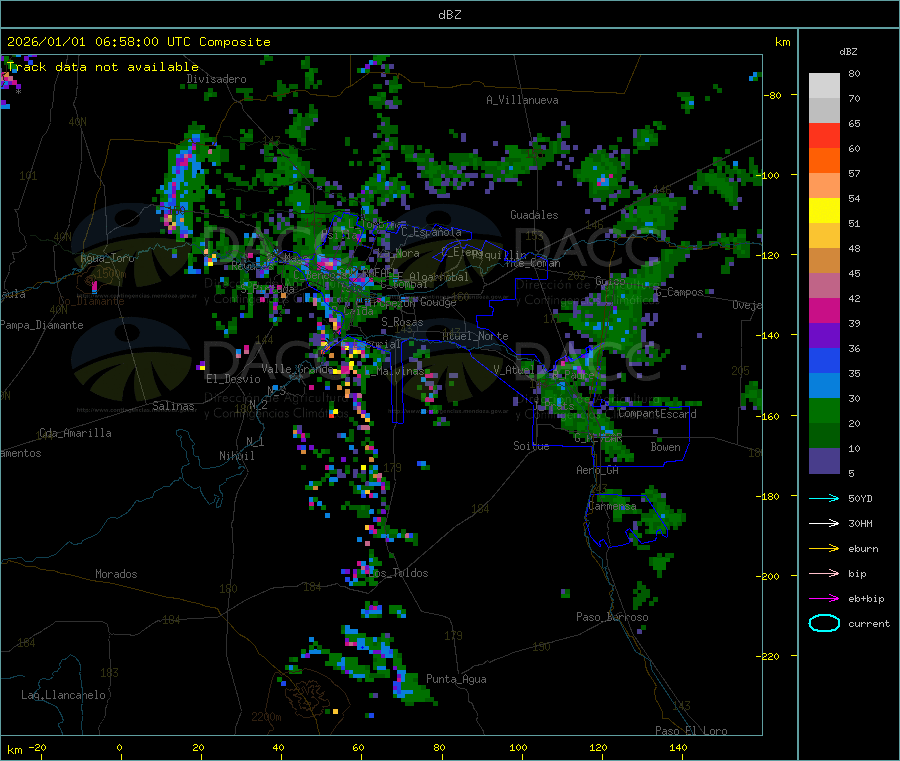Click the Co_Diamante mountain label
Screen dimensions: 900x761
91,301
